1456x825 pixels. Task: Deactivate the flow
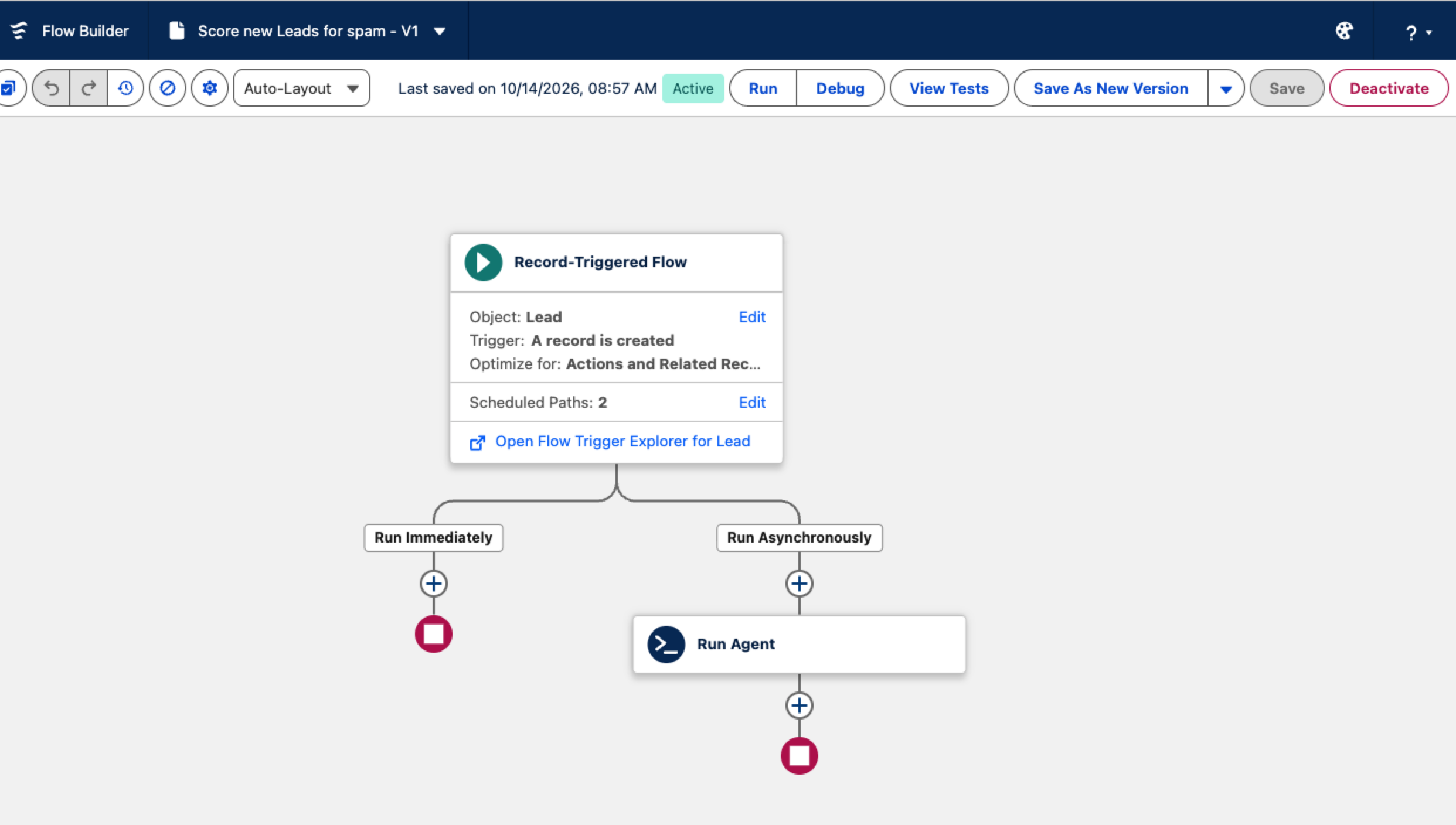(x=1389, y=88)
